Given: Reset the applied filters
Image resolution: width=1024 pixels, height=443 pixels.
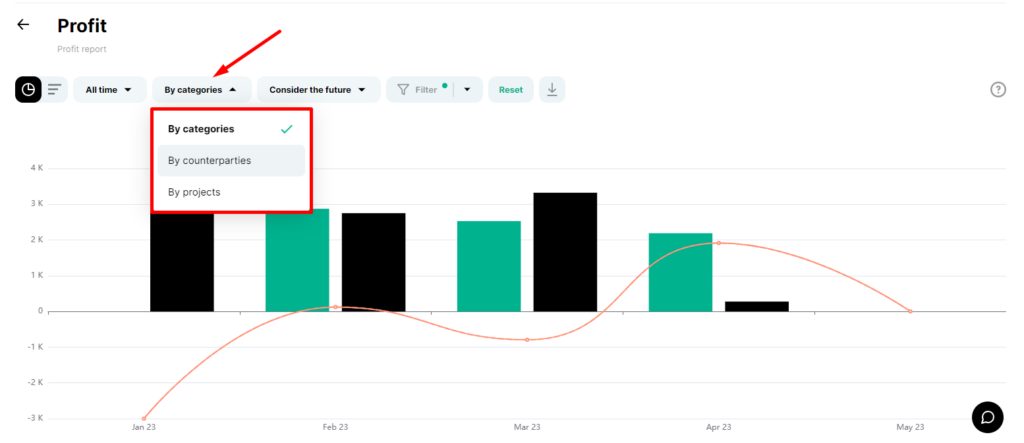Looking at the screenshot, I should 511,90.
